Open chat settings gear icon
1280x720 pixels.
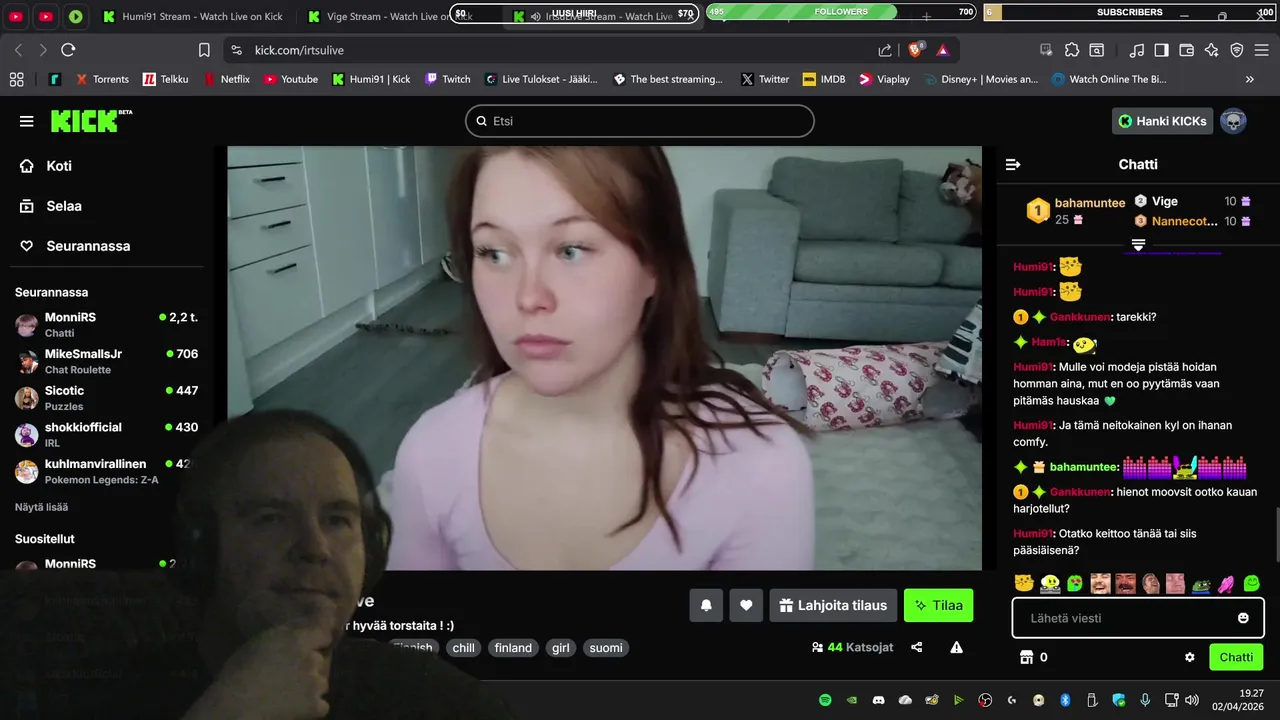tap(1190, 657)
